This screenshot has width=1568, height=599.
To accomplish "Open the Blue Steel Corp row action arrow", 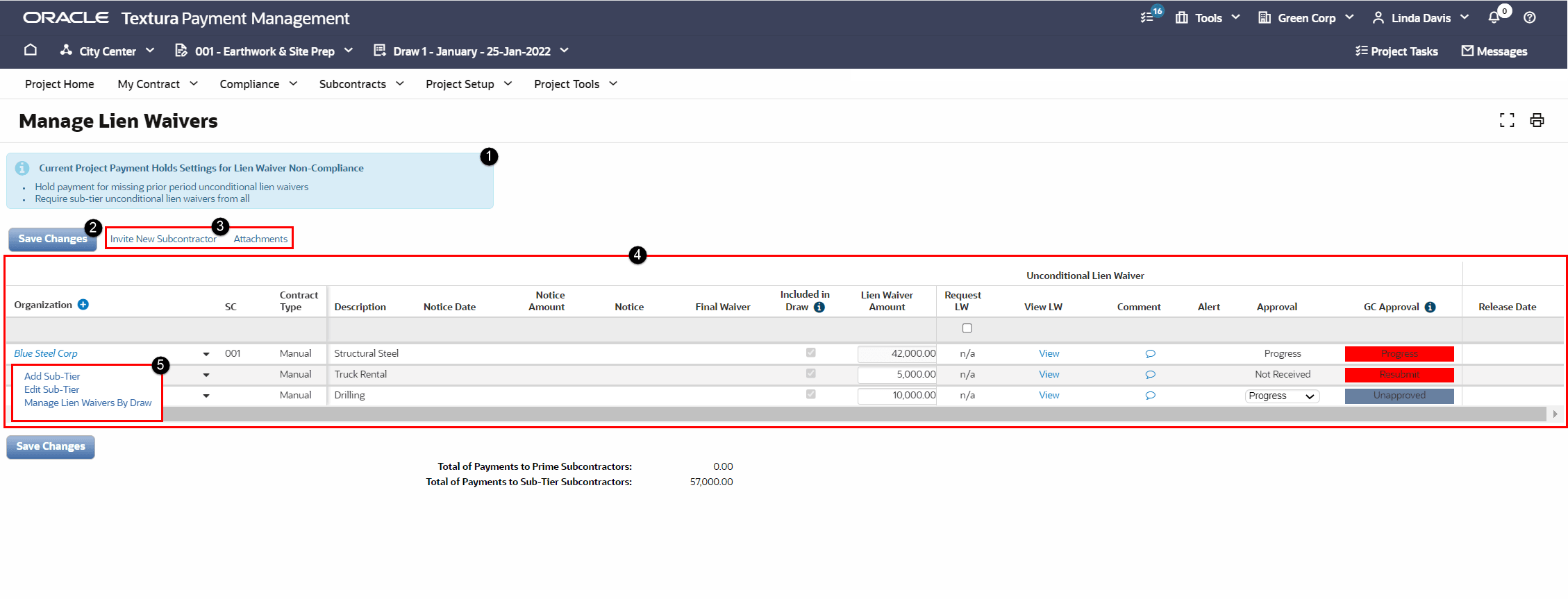I will [x=206, y=354].
